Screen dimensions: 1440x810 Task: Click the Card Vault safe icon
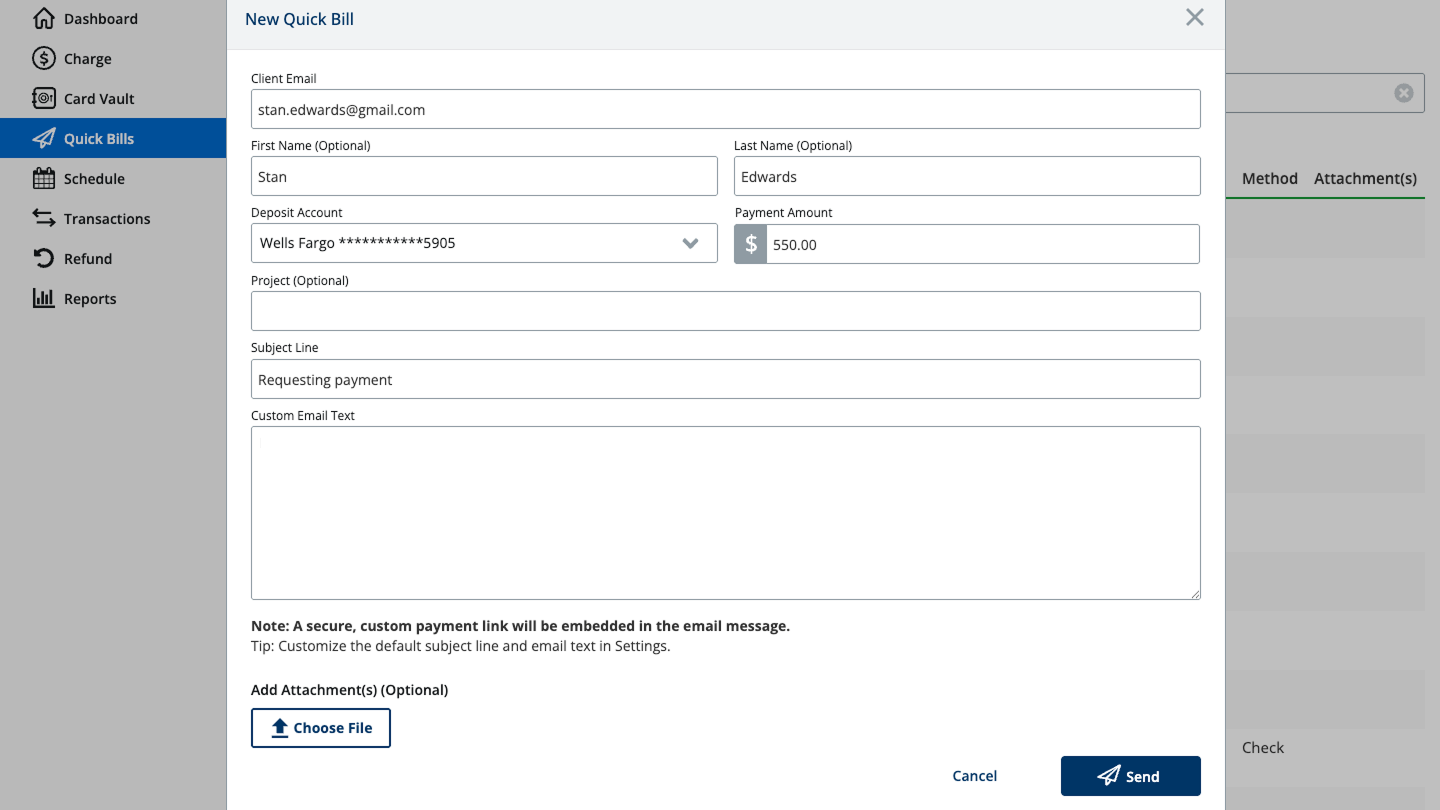coord(44,98)
